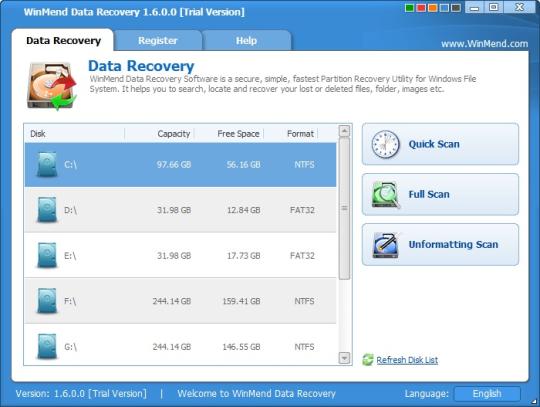The image size is (540, 407).
Task: Start a Full Scan
Action: point(440,194)
